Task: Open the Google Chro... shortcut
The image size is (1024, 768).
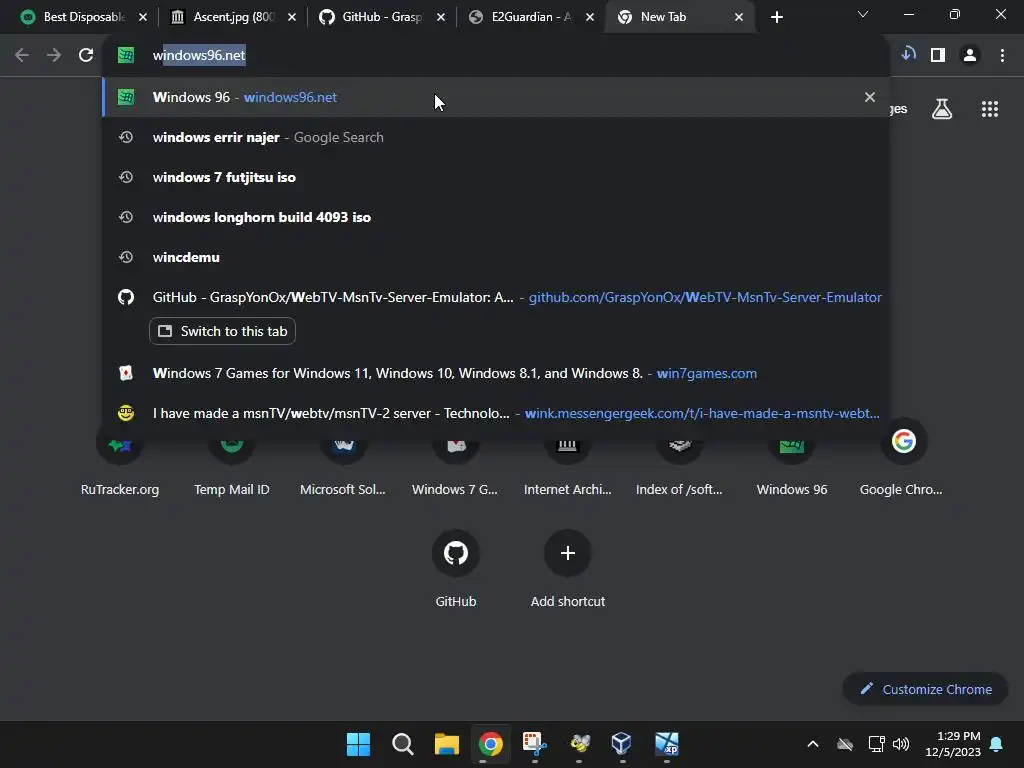Action: (903, 457)
